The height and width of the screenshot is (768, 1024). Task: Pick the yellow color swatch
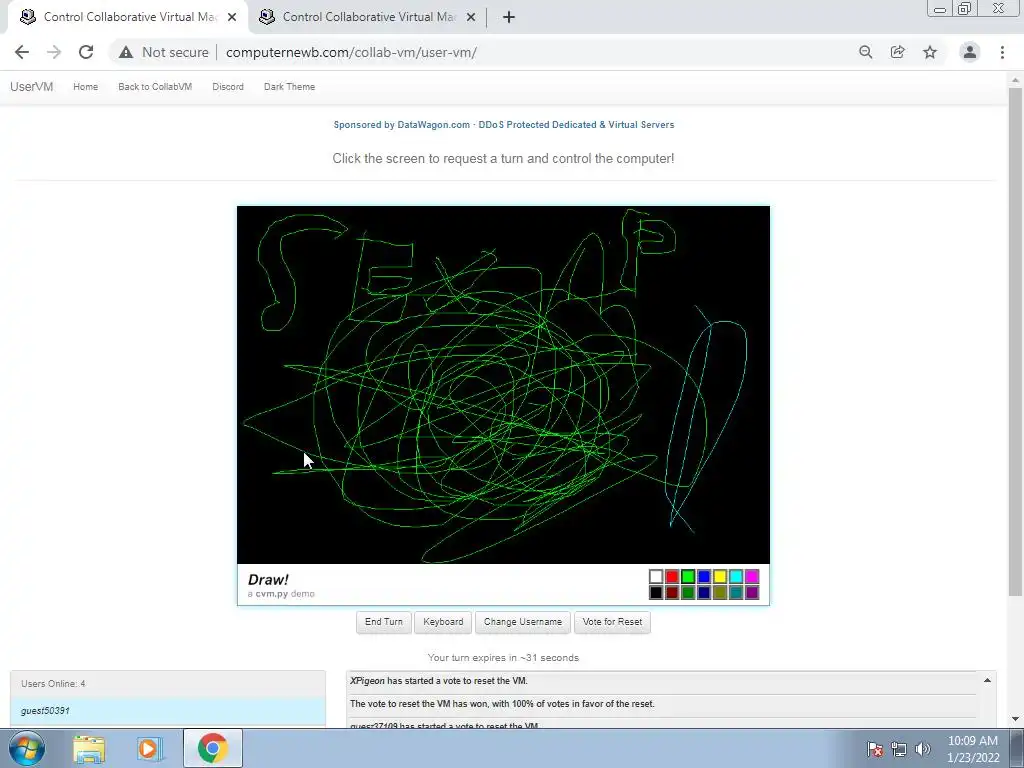pos(720,576)
